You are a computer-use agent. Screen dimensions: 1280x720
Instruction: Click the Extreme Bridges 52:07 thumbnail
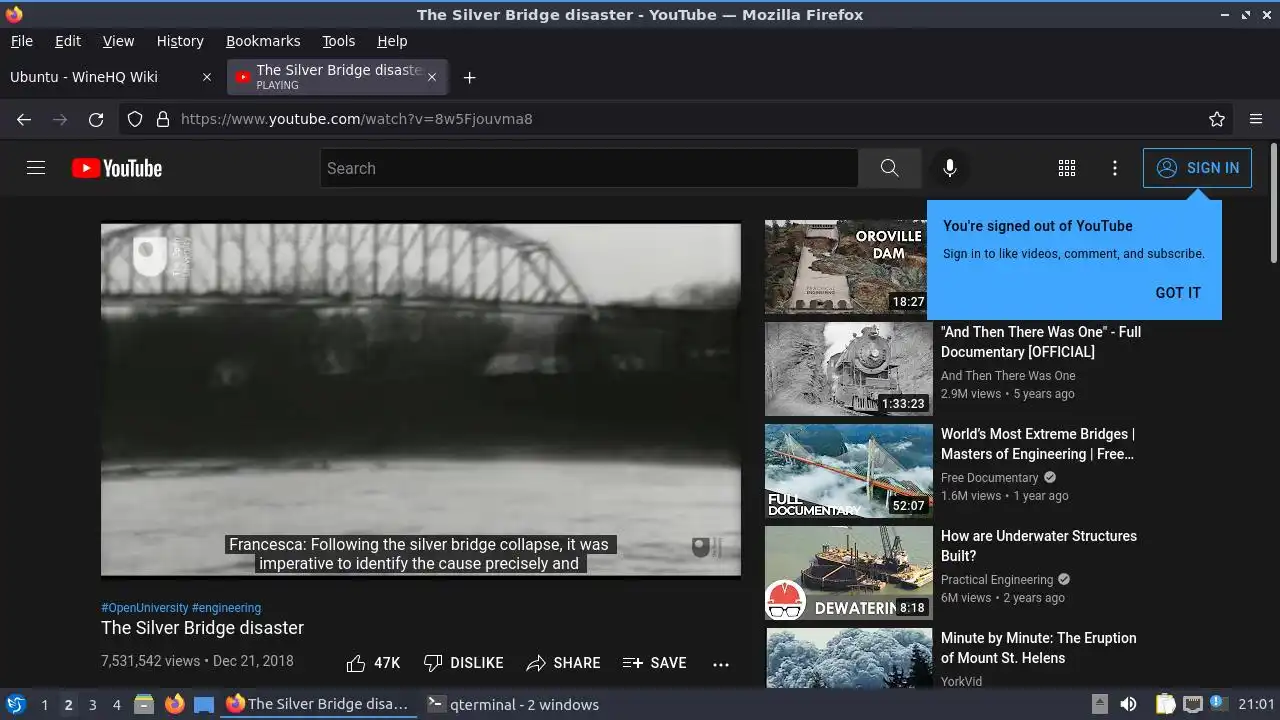pyautogui.click(x=849, y=471)
